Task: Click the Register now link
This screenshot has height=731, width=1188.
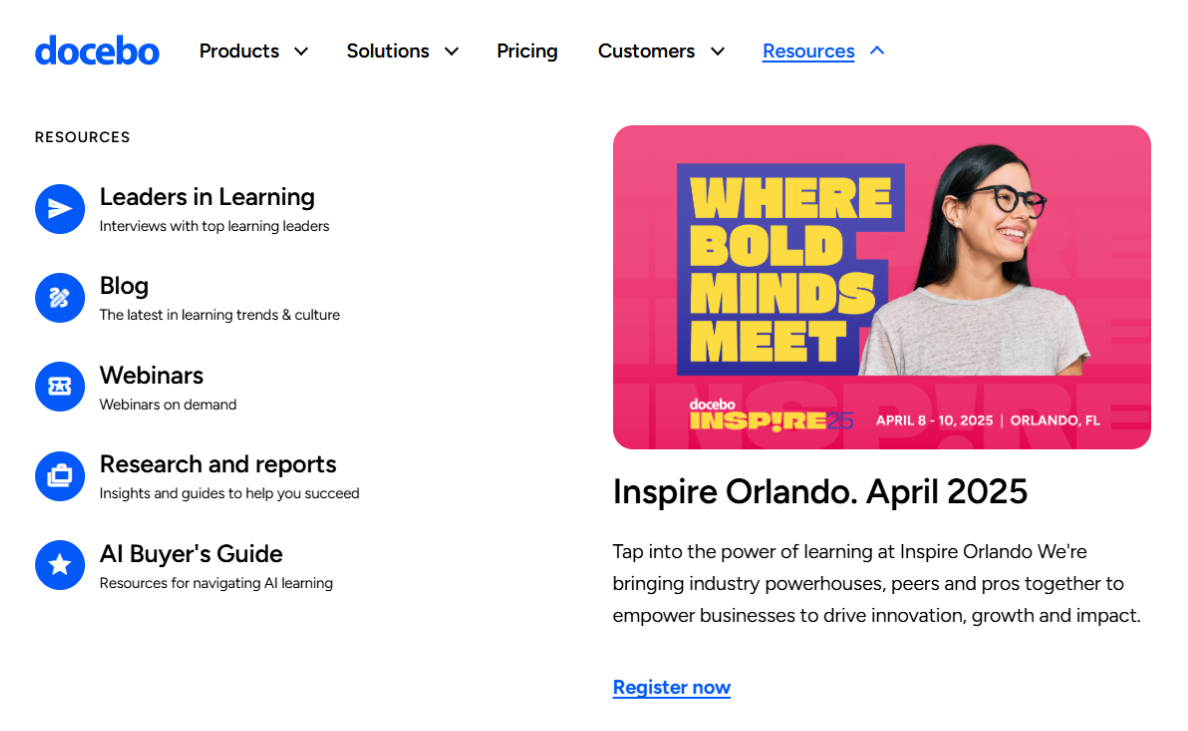Action: pyautogui.click(x=671, y=687)
